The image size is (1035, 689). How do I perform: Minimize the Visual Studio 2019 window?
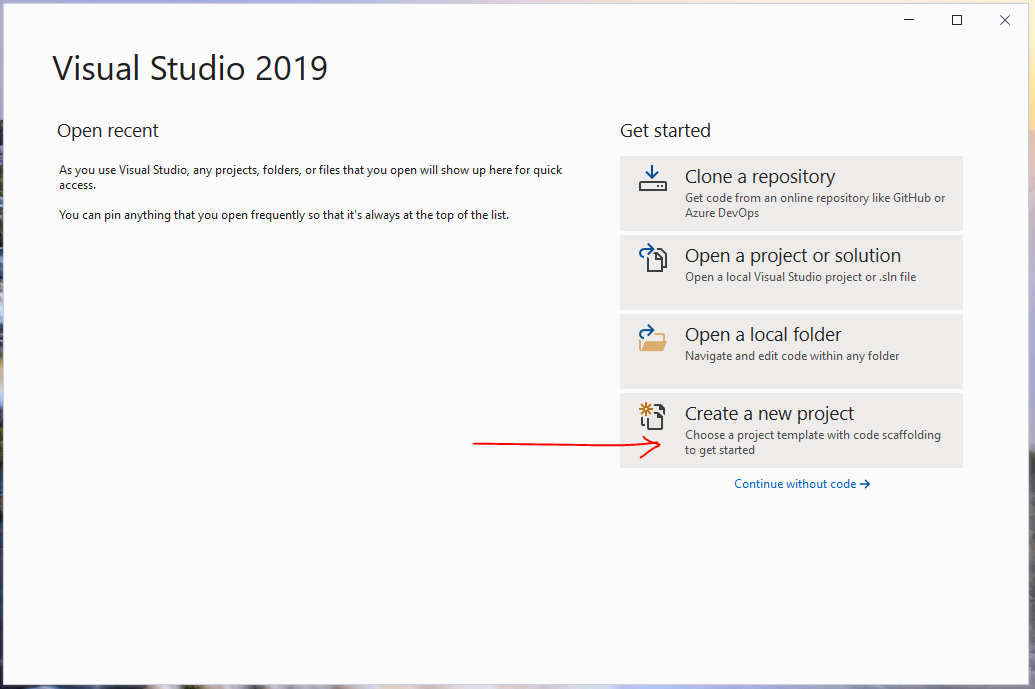pyautogui.click(x=909, y=20)
